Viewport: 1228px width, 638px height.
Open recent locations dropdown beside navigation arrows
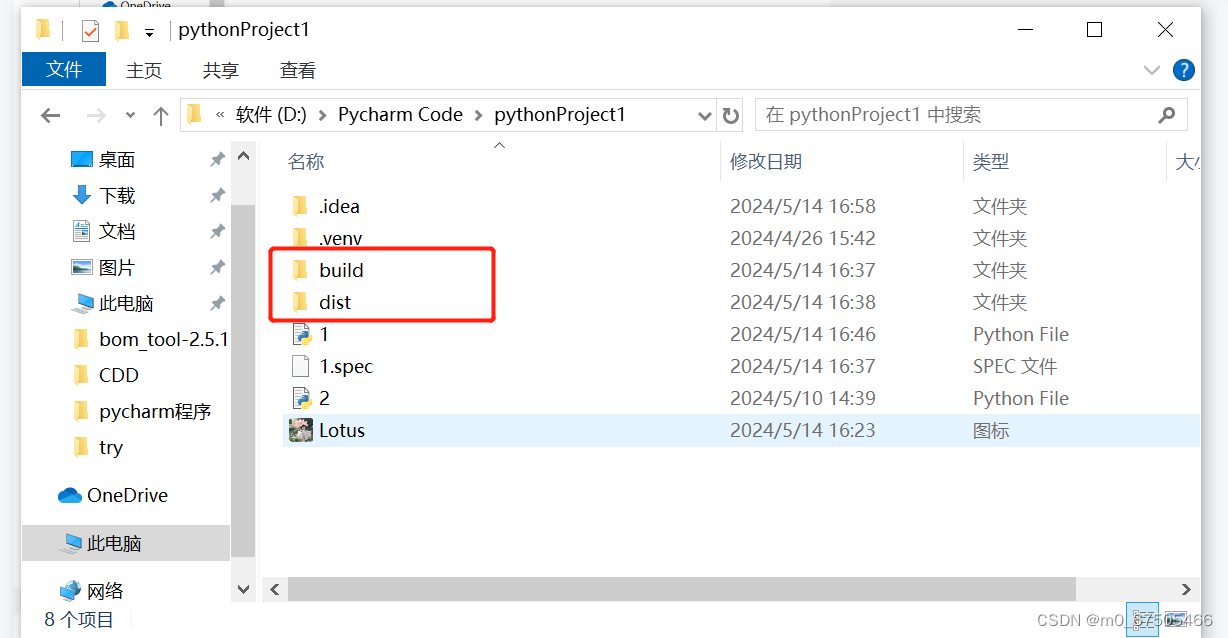pyautogui.click(x=130, y=114)
